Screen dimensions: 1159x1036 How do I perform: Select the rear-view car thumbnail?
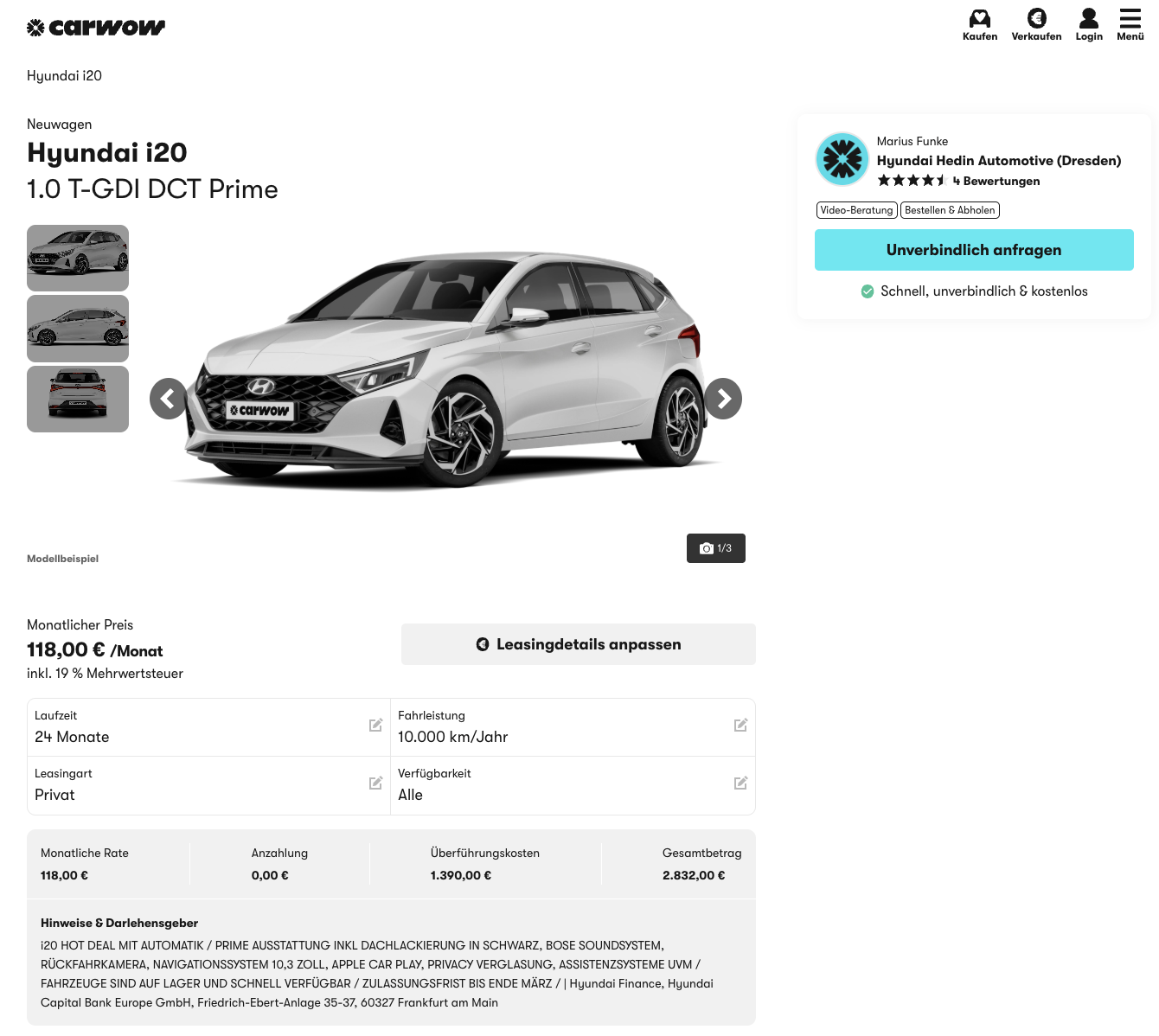78,399
